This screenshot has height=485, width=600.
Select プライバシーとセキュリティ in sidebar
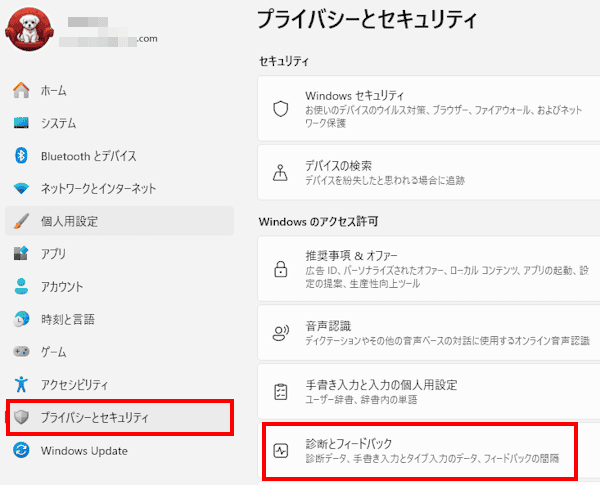point(119,417)
